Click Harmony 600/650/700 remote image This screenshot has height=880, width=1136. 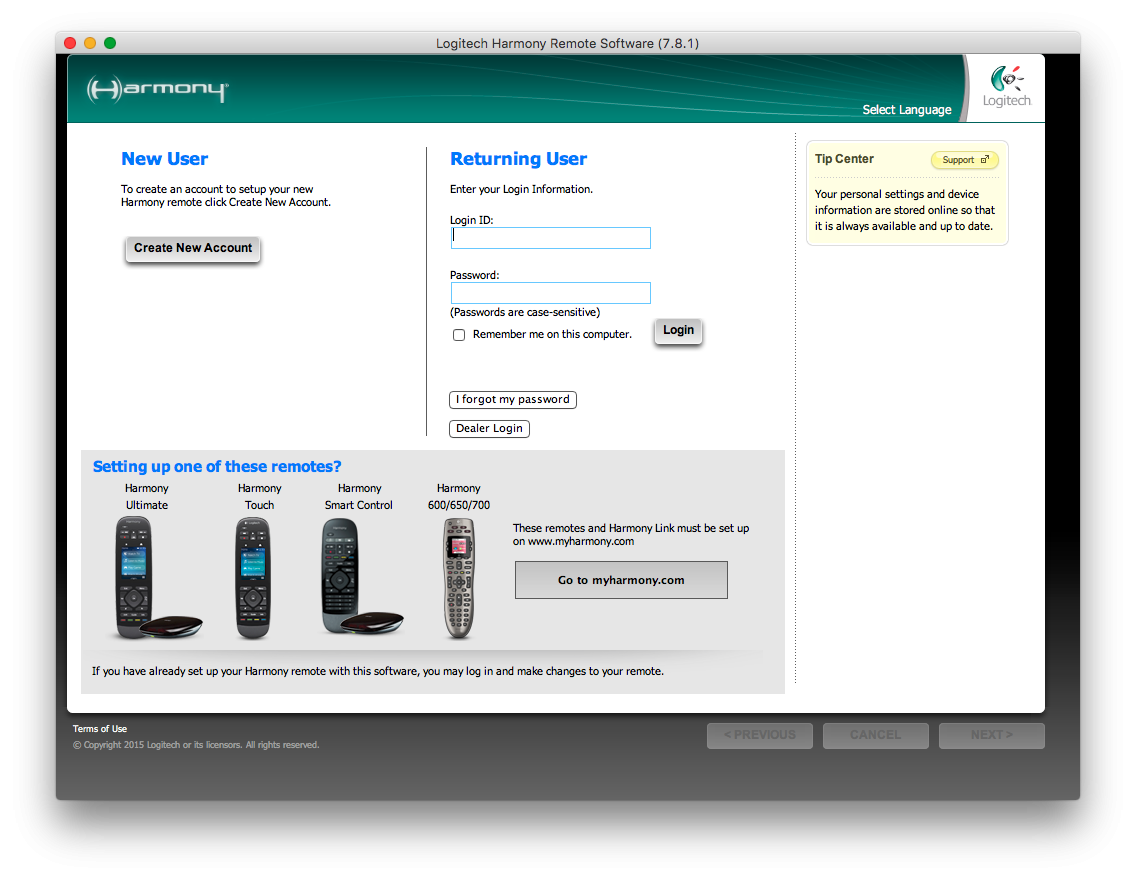click(x=459, y=578)
